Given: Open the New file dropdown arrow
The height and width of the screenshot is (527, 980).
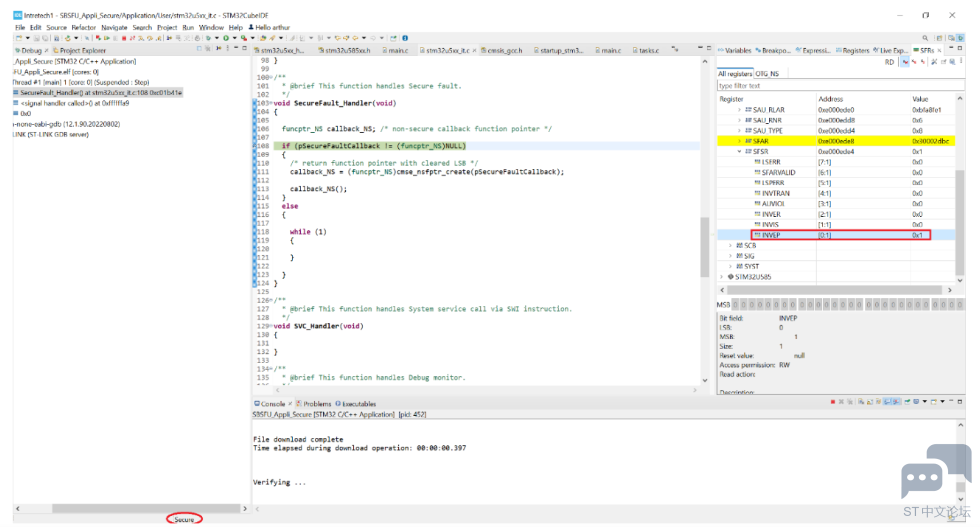Looking at the screenshot, I should tap(28, 38).
